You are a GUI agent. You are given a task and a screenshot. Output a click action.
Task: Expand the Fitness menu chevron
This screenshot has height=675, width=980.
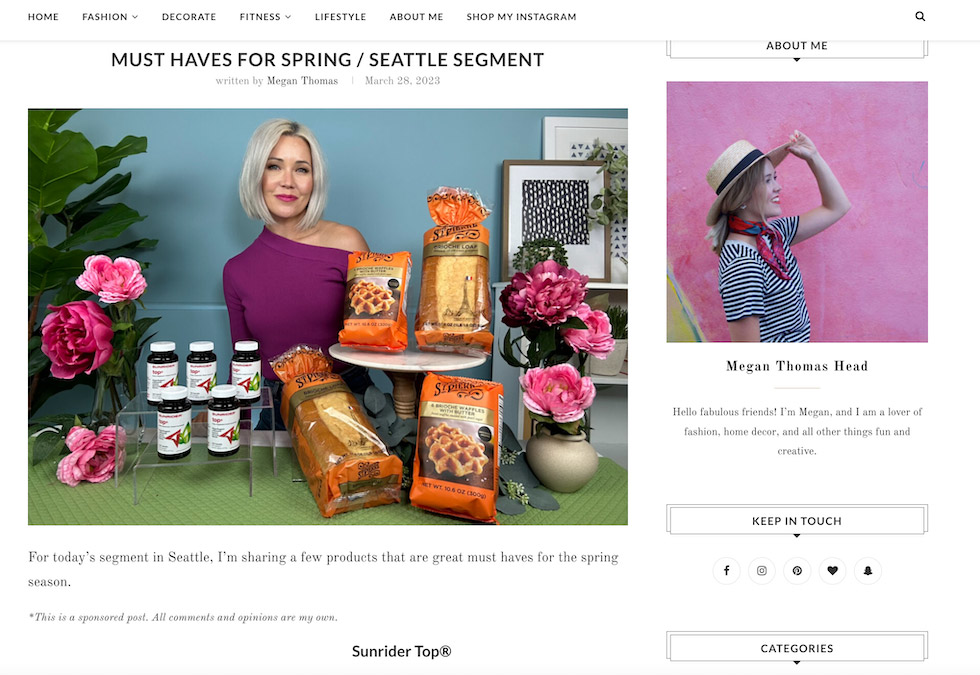288,17
